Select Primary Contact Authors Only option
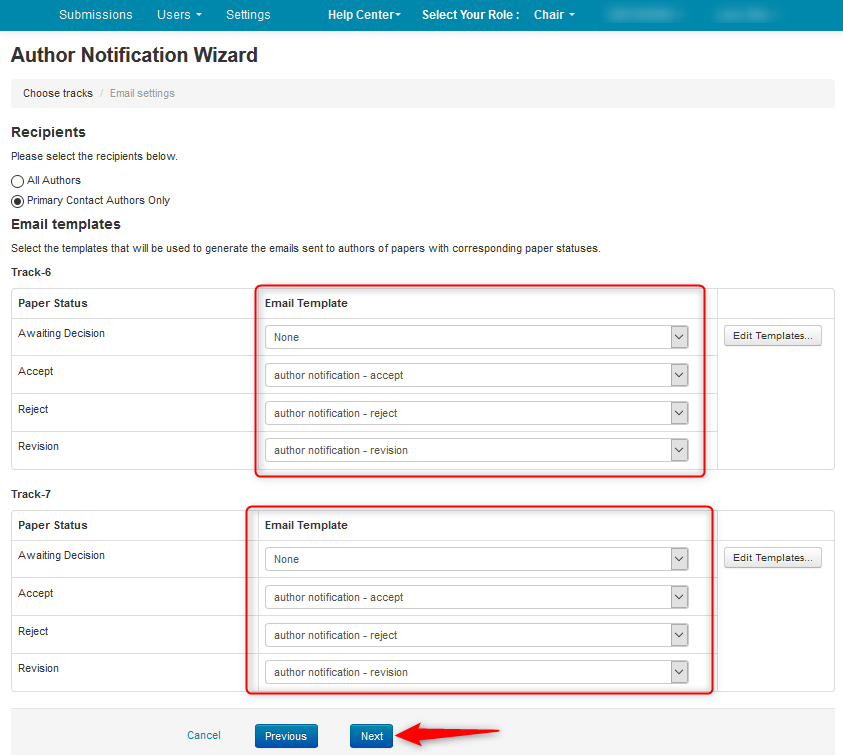The image size is (843, 755). point(17,201)
